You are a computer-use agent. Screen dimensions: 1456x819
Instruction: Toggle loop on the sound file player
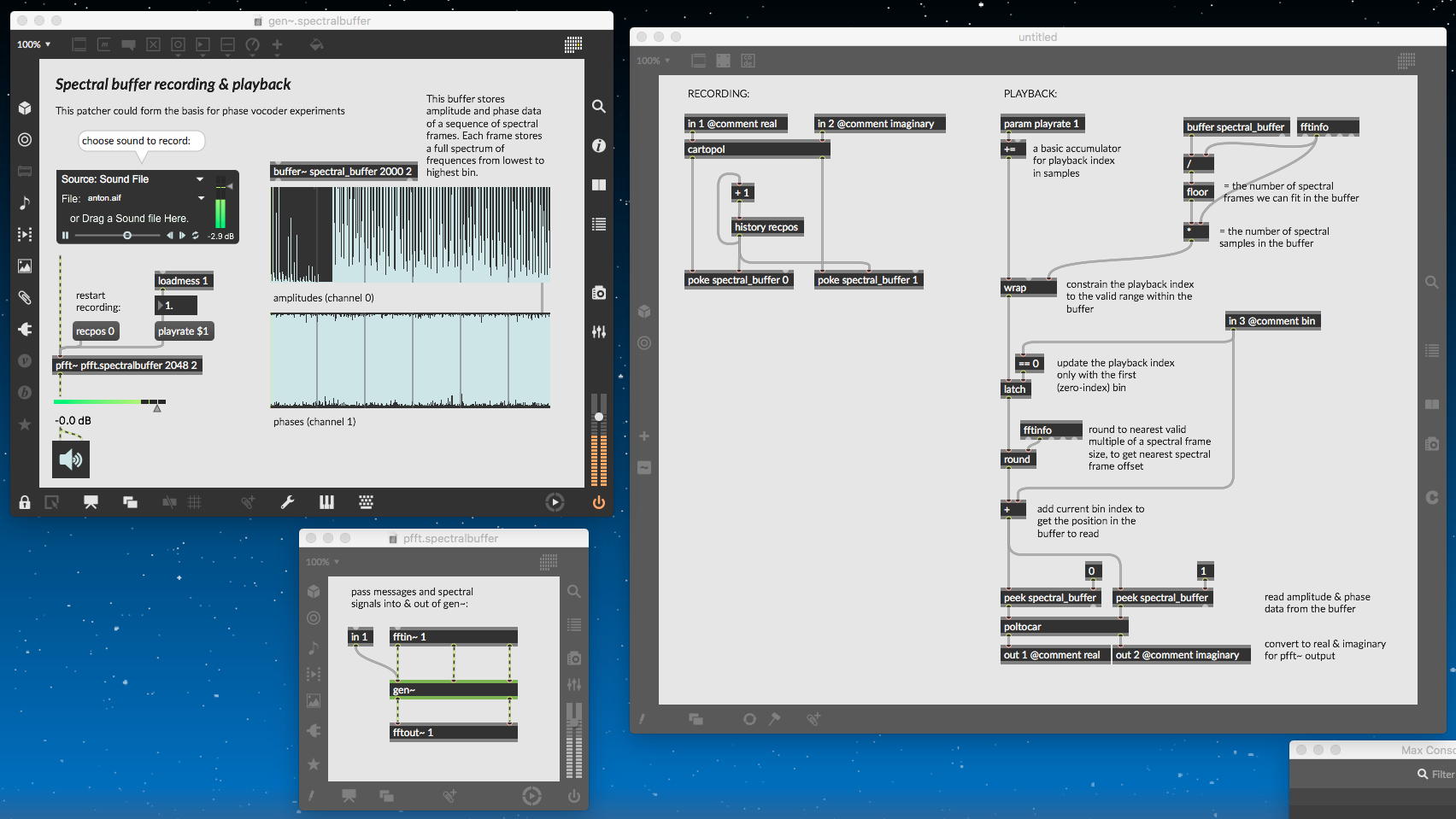tap(196, 236)
